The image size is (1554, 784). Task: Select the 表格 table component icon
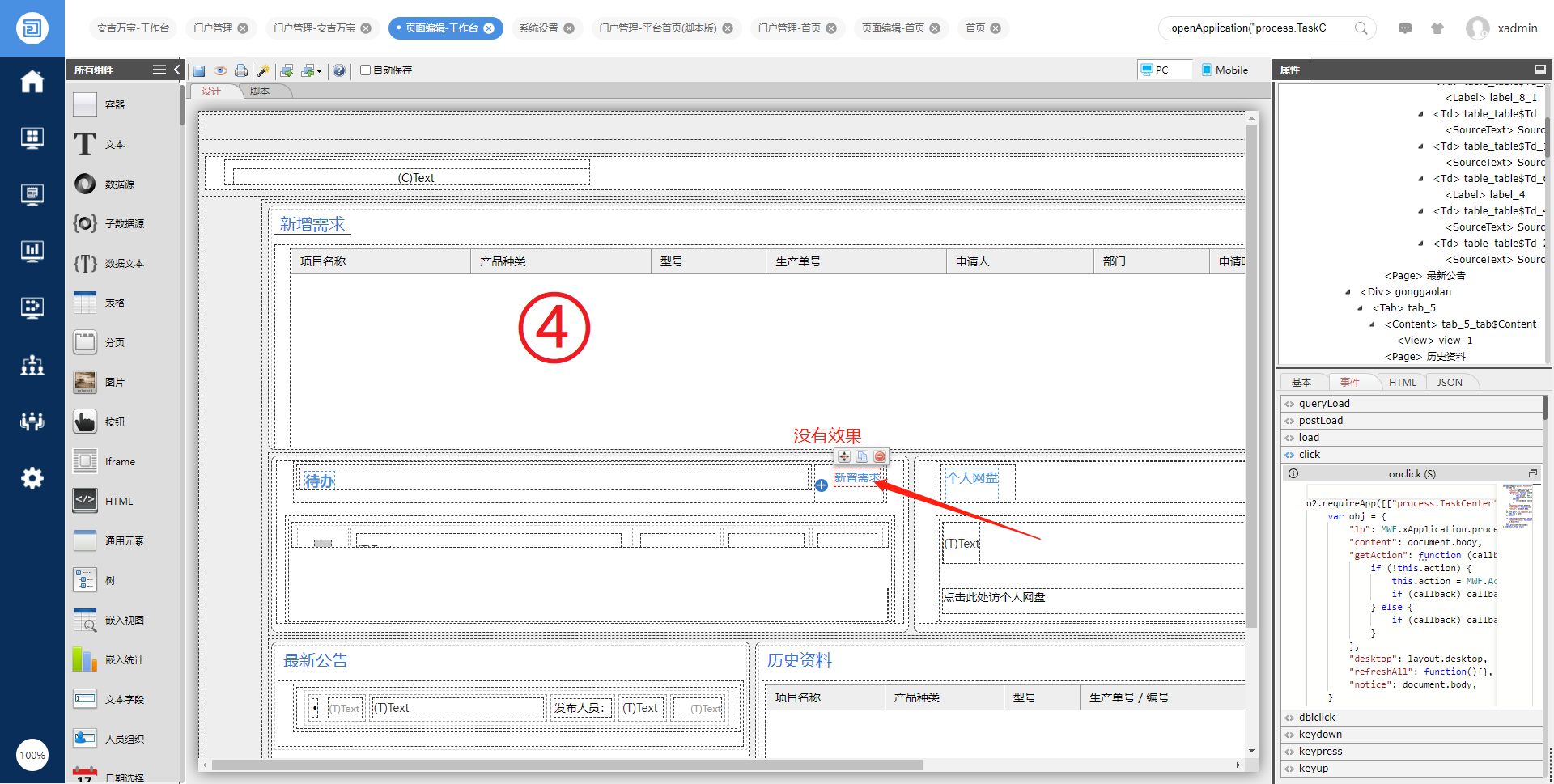point(85,303)
